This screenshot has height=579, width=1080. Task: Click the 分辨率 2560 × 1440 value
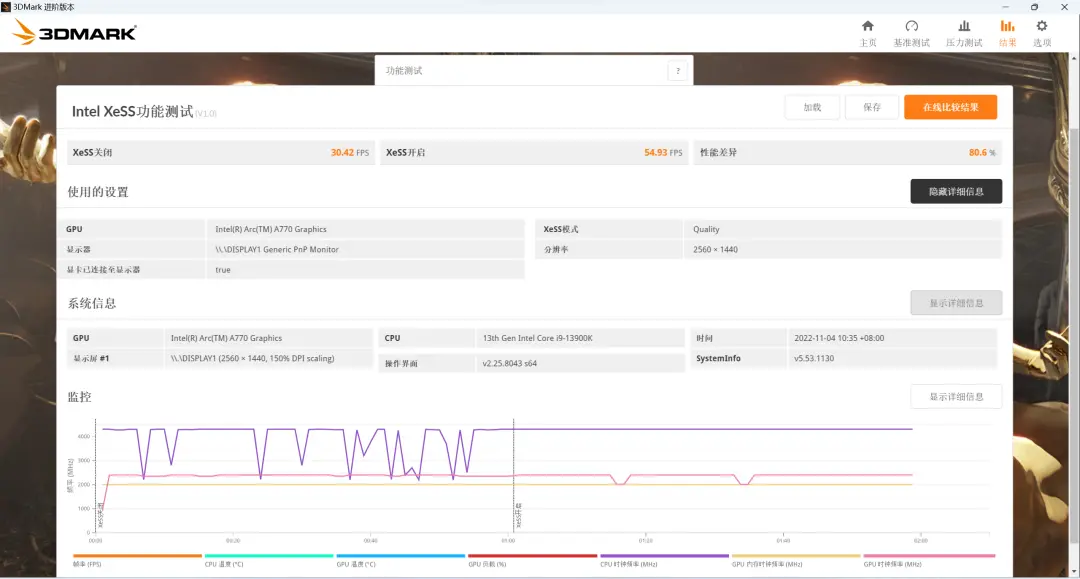click(x=715, y=249)
